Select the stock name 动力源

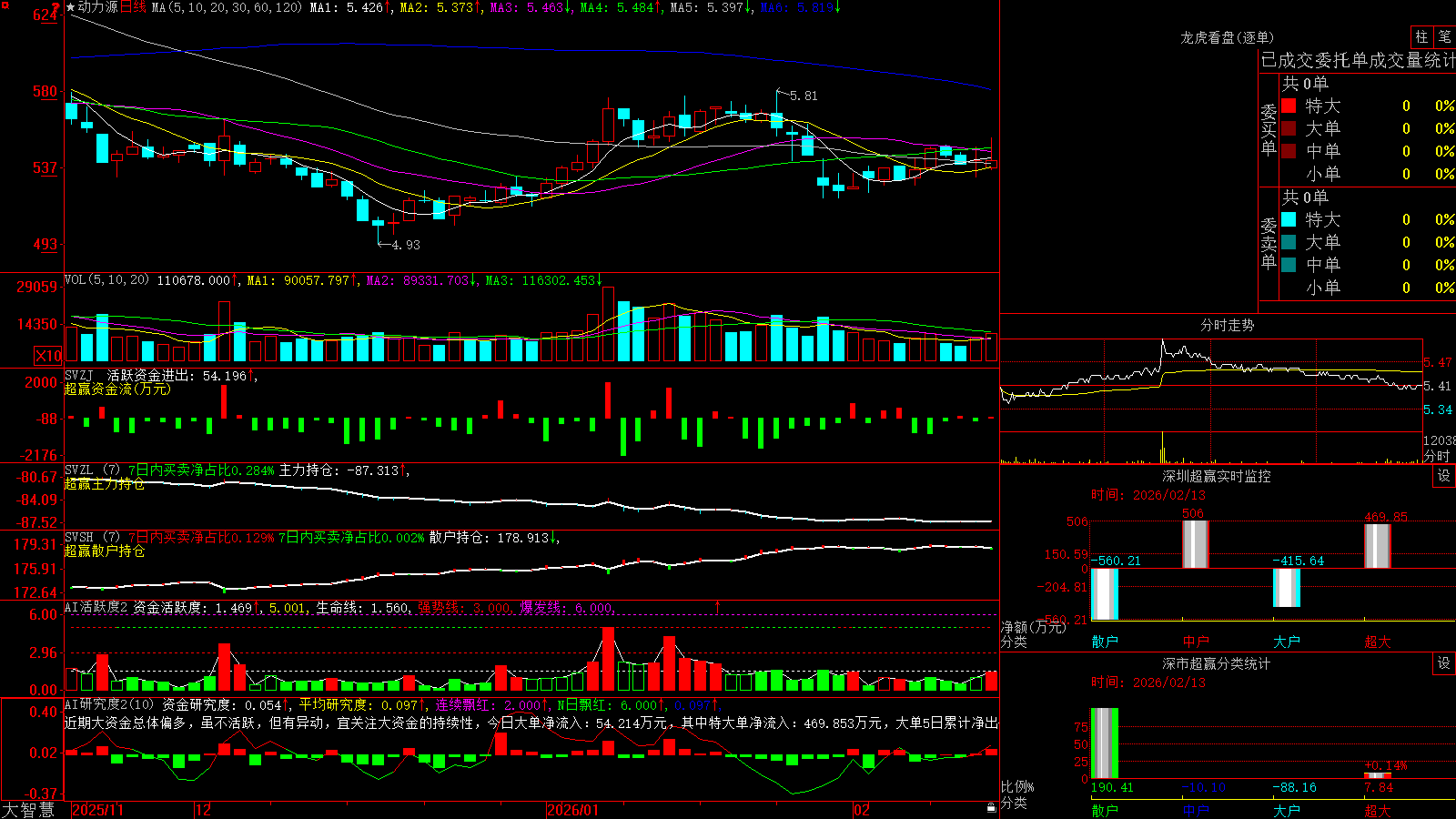click(98, 7)
